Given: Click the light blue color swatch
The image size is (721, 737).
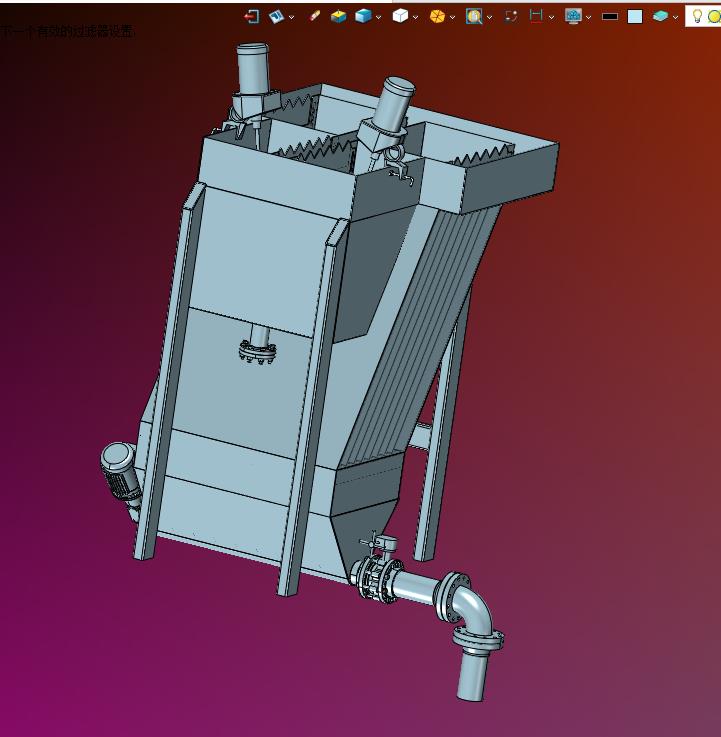Looking at the screenshot, I should click(635, 17).
